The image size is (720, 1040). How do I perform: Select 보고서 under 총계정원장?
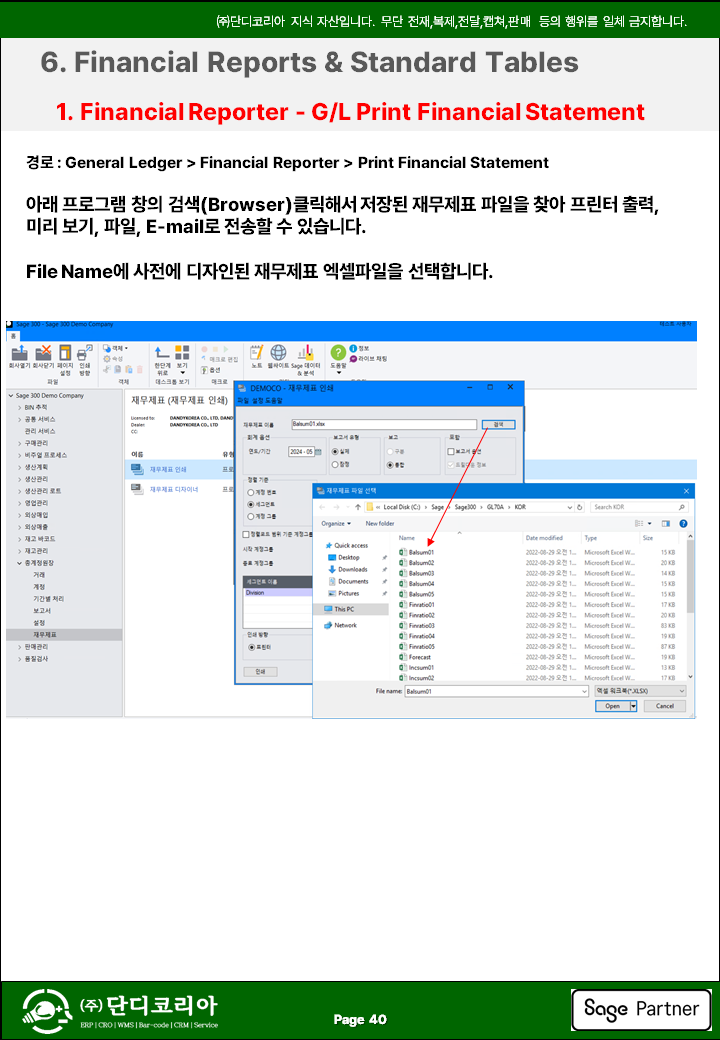pos(42,611)
